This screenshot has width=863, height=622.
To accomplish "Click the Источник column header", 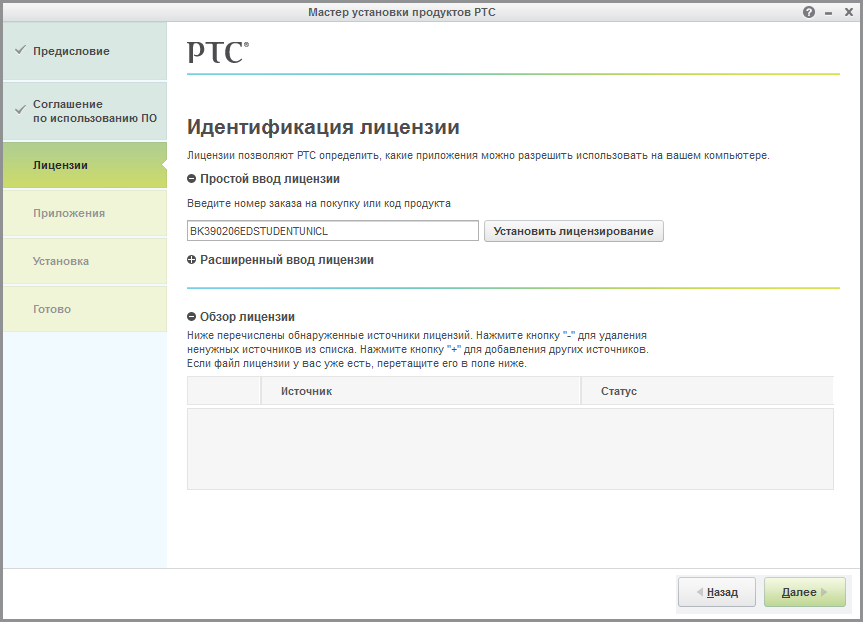I will point(420,391).
